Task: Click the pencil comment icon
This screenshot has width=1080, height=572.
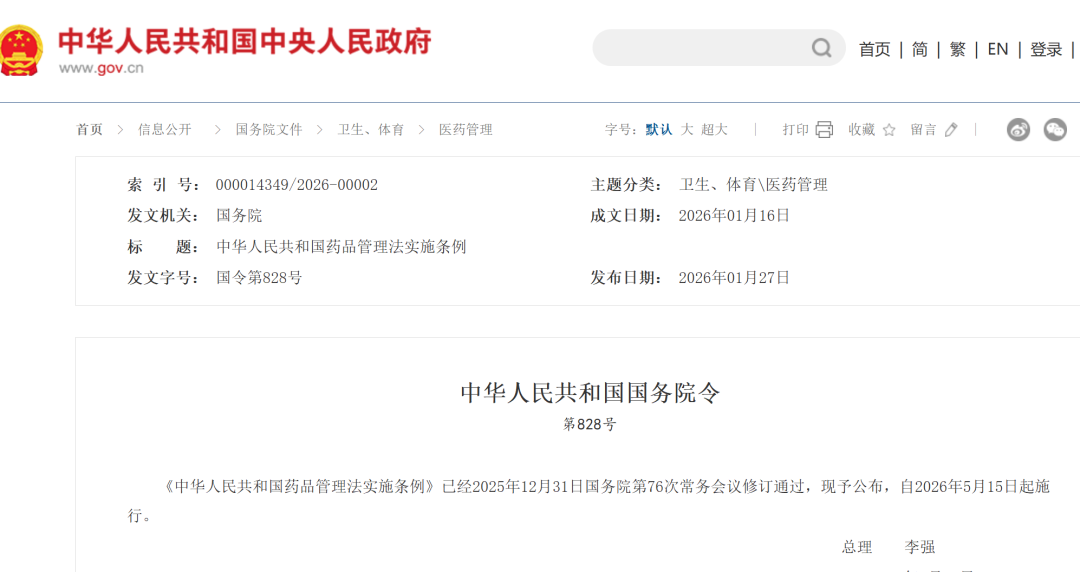Action: (951, 130)
